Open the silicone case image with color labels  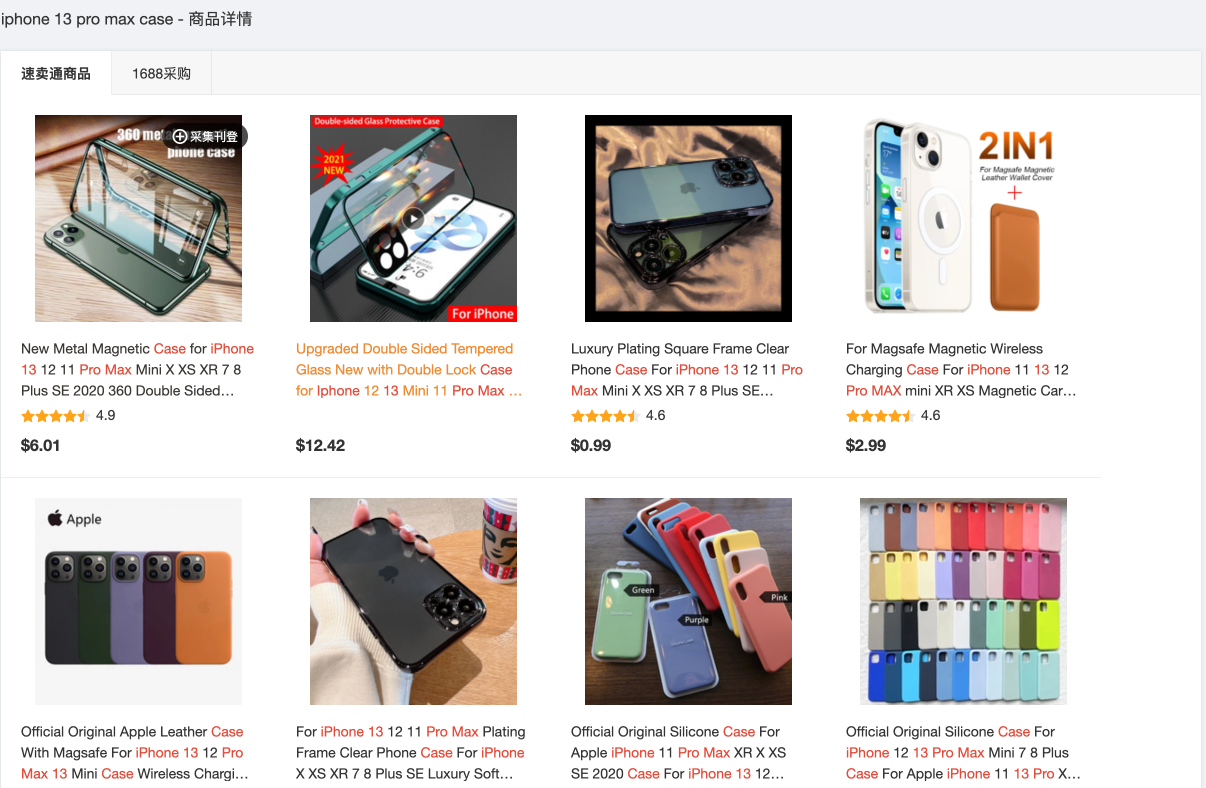(x=688, y=601)
